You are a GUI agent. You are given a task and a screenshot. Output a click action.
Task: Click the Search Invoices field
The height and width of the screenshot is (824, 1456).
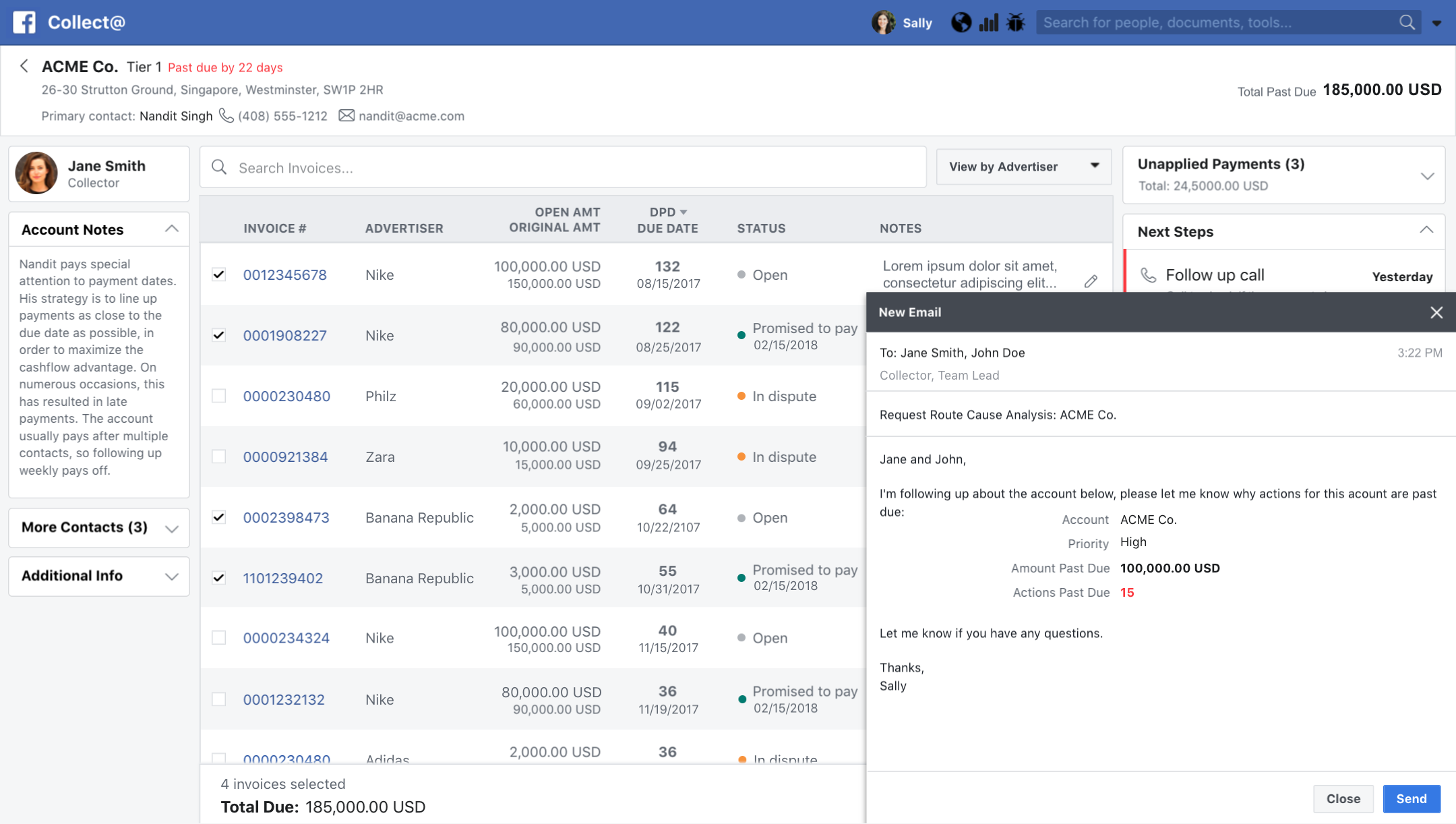click(562, 168)
